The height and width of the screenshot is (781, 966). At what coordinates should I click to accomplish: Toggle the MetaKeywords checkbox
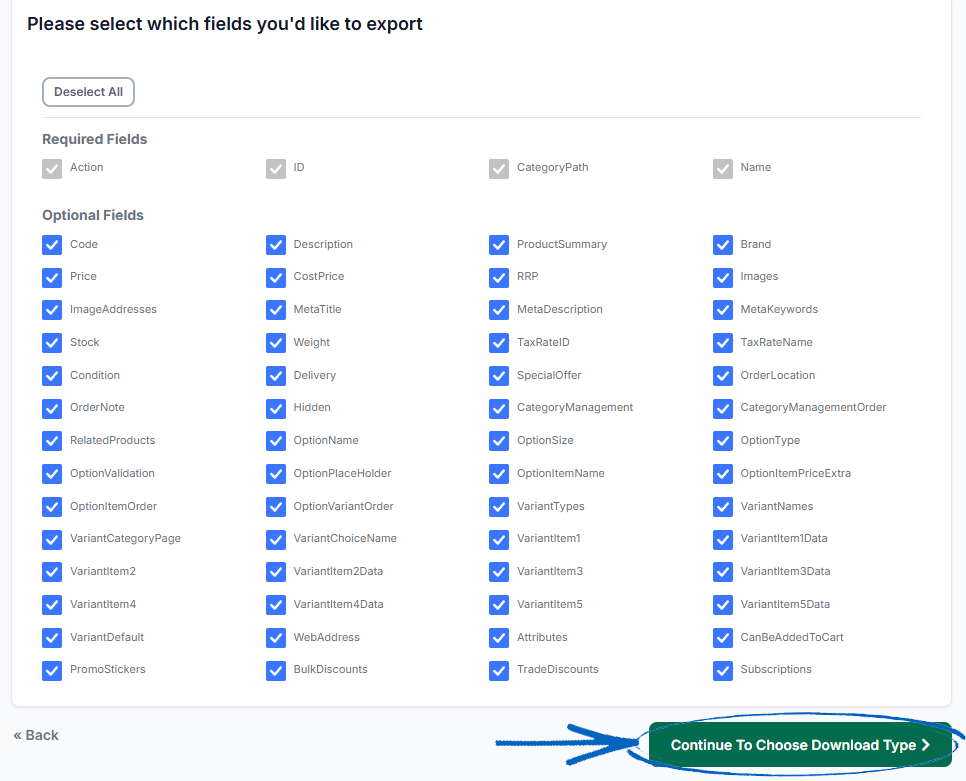point(723,310)
